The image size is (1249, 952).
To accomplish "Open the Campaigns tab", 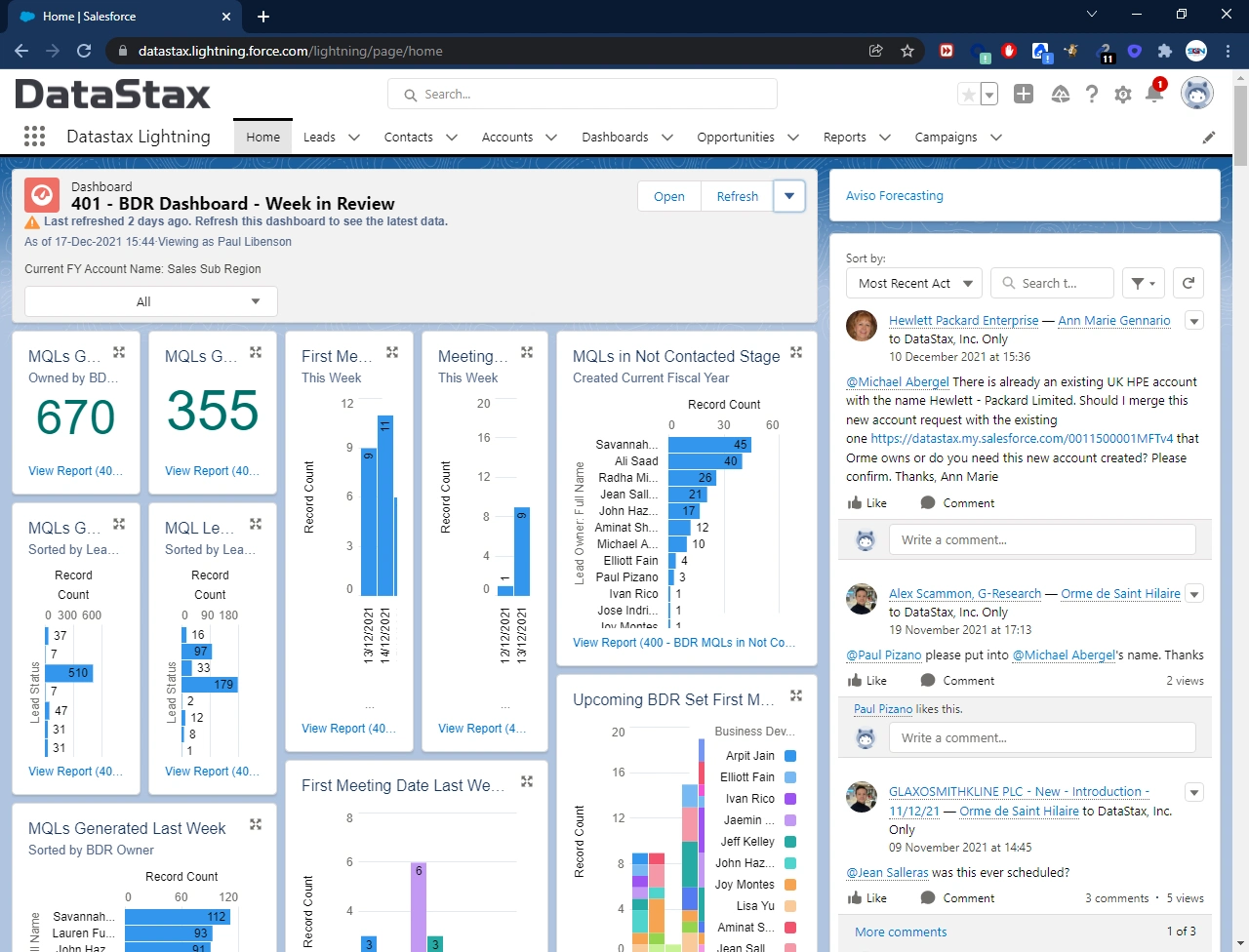I will (x=946, y=138).
